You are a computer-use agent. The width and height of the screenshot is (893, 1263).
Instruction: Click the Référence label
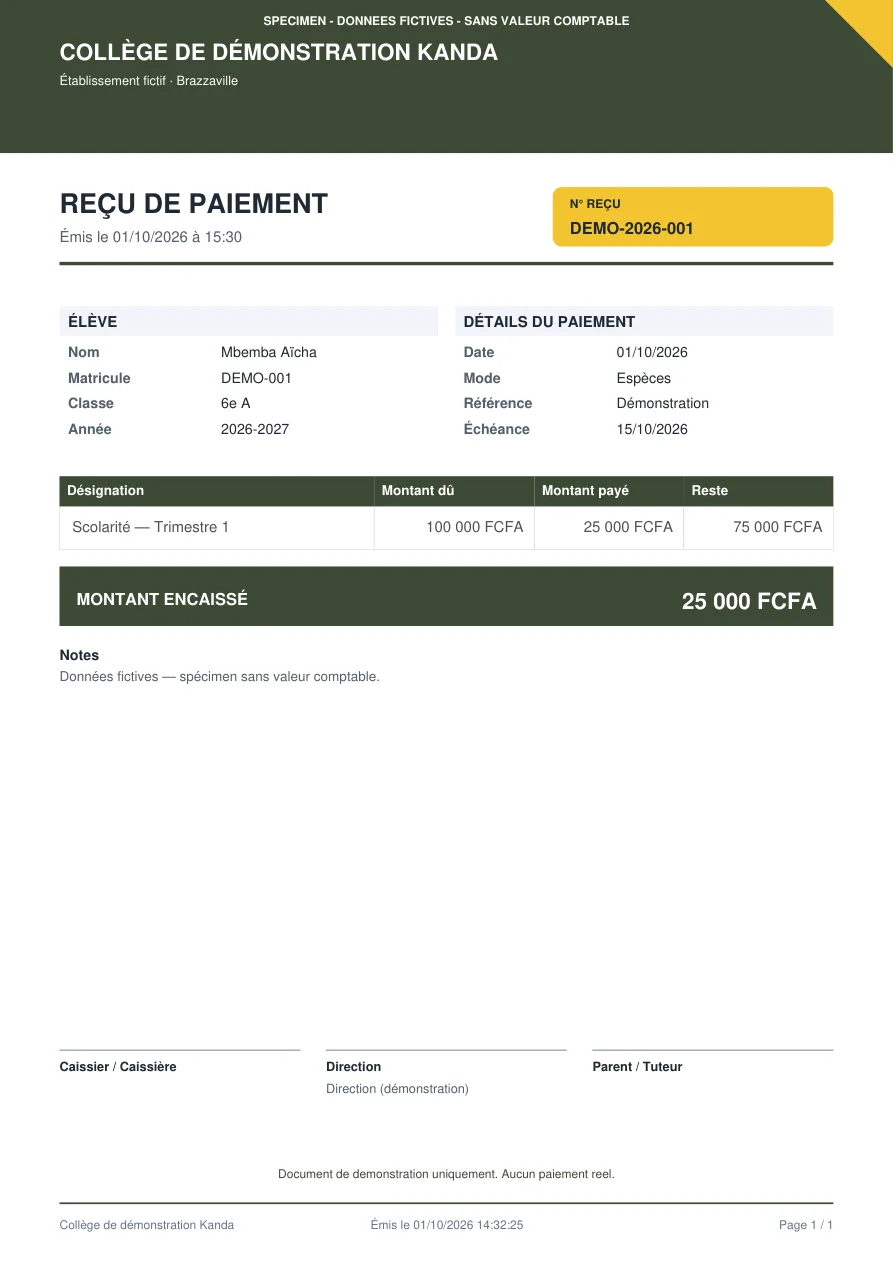(498, 403)
